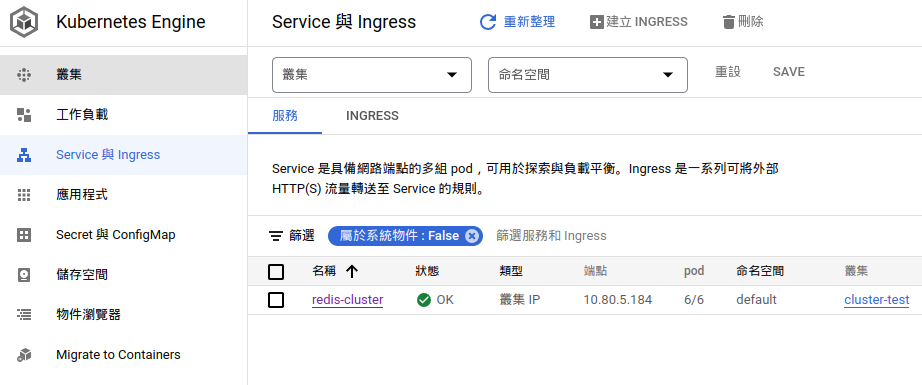Click the 端點 column header

coord(596,272)
